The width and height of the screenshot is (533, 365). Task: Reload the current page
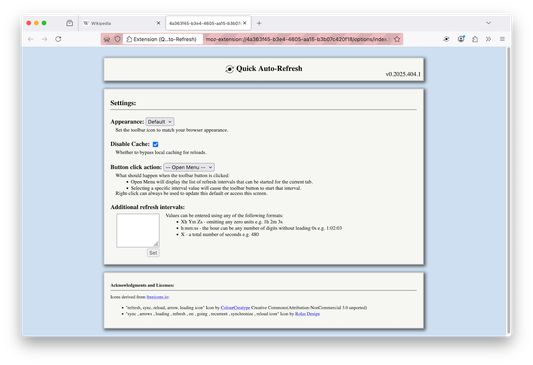[x=58, y=39]
